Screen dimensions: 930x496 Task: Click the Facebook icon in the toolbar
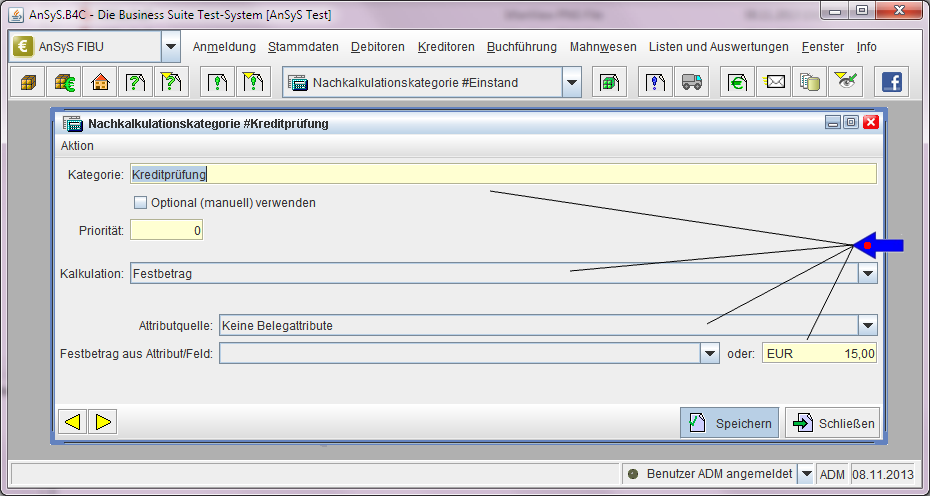click(x=890, y=82)
